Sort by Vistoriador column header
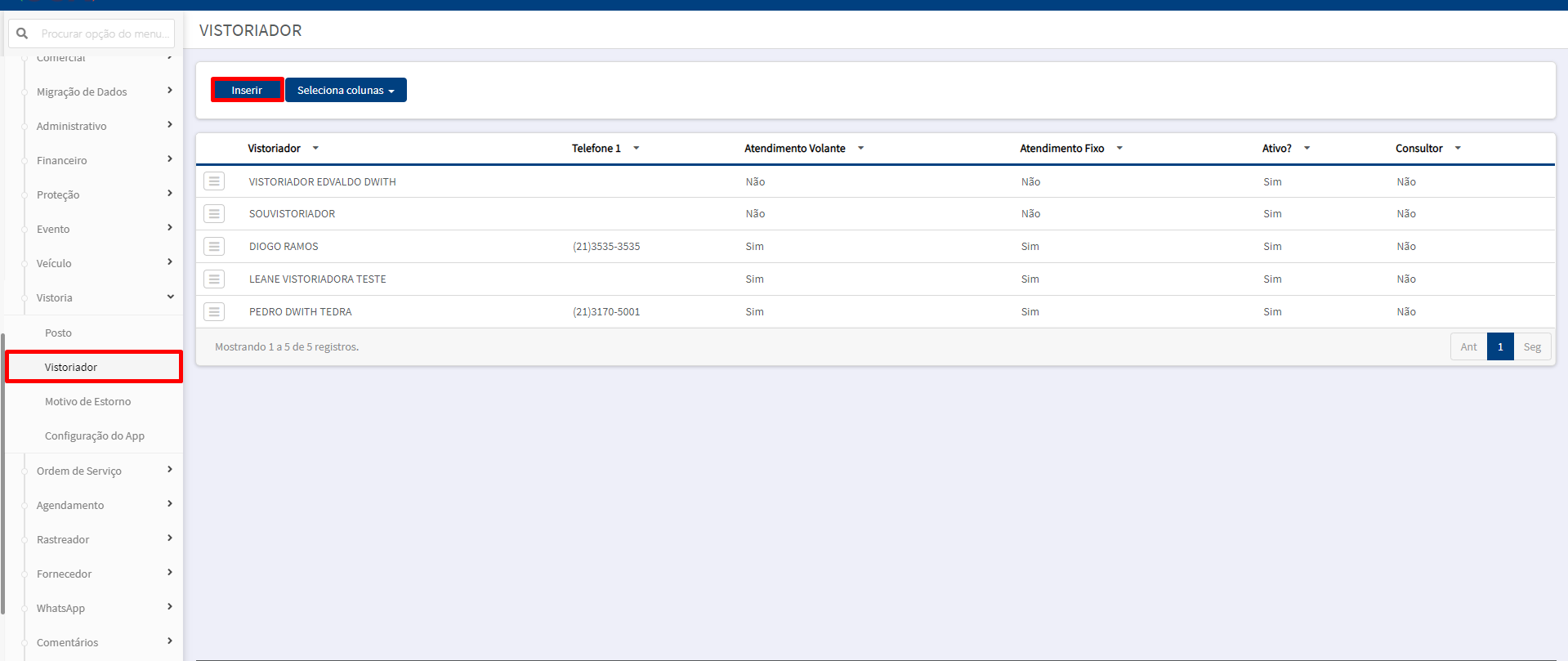Screen dimensions: 1568x661 (x=275, y=148)
